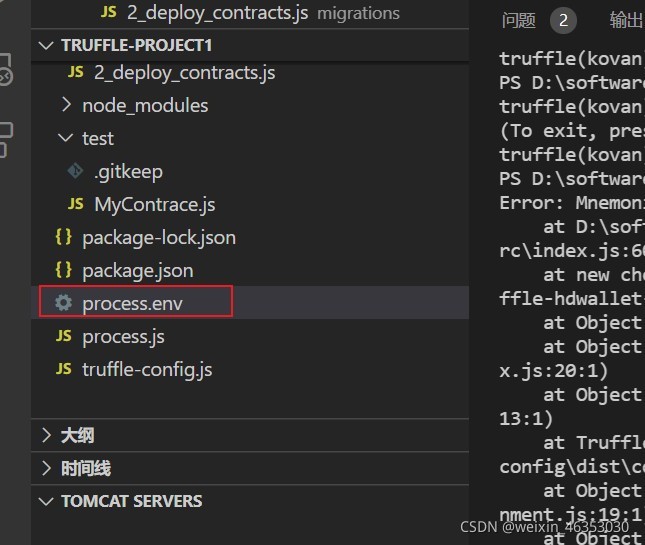Collapse the test folder chevron

coord(66,138)
